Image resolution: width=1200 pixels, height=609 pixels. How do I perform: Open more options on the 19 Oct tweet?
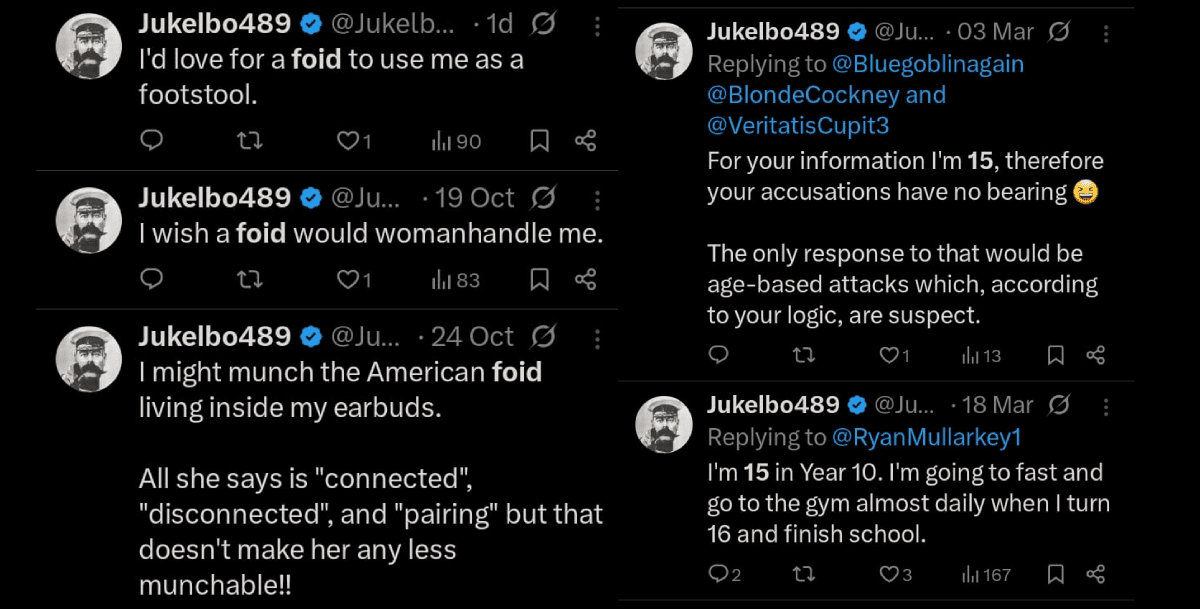click(597, 197)
